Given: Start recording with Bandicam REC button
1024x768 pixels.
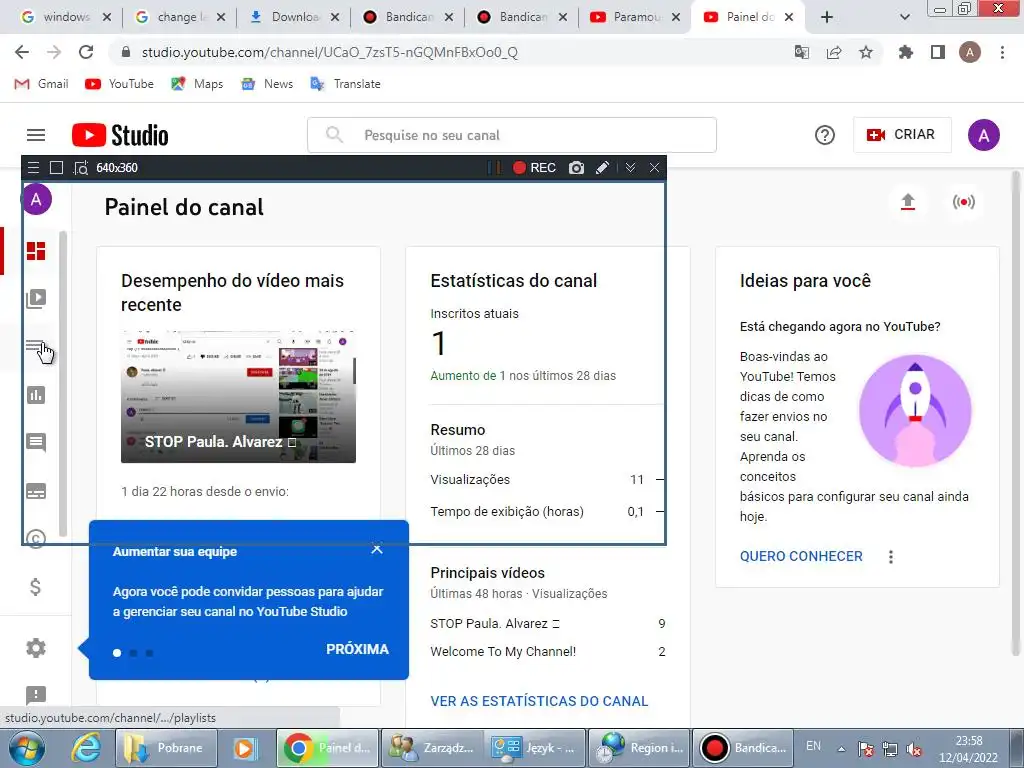Looking at the screenshot, I should click(x=534, y=168).
